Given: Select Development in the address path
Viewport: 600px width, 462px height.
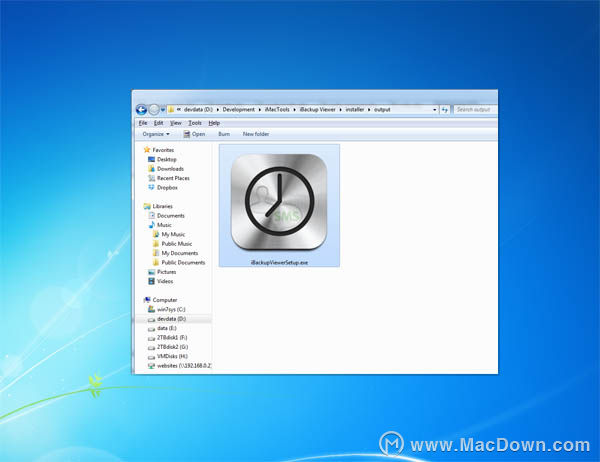Looking at the screenshot, I should pos(238,109).
